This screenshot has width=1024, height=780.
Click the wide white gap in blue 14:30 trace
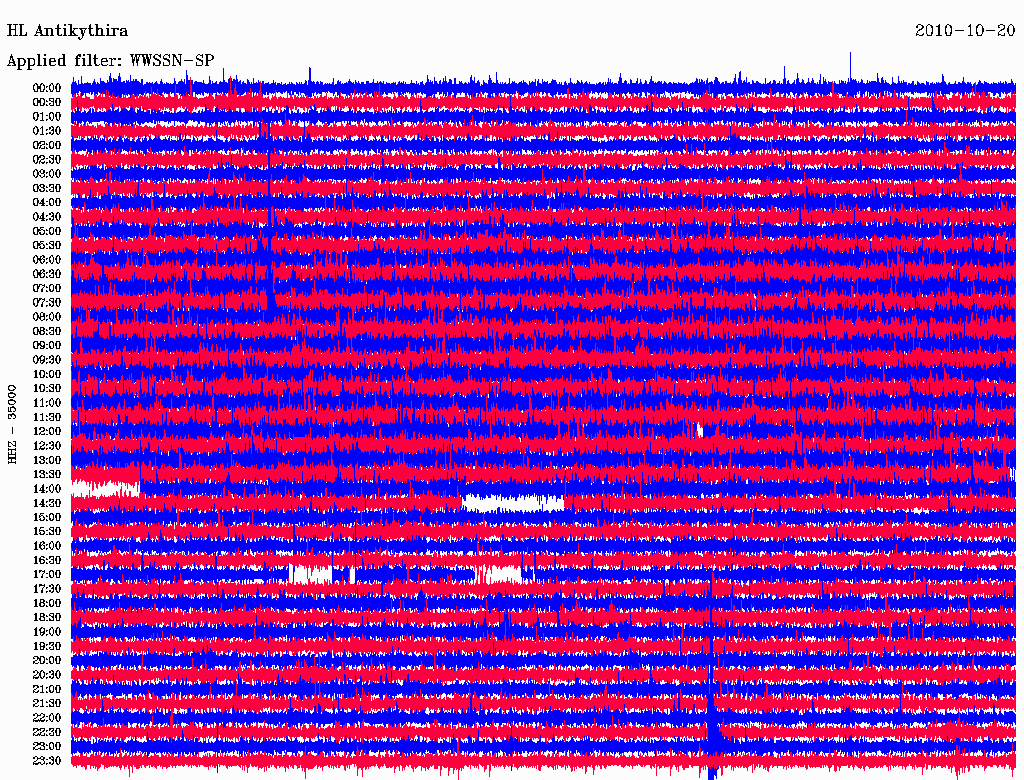coord(512,503)
